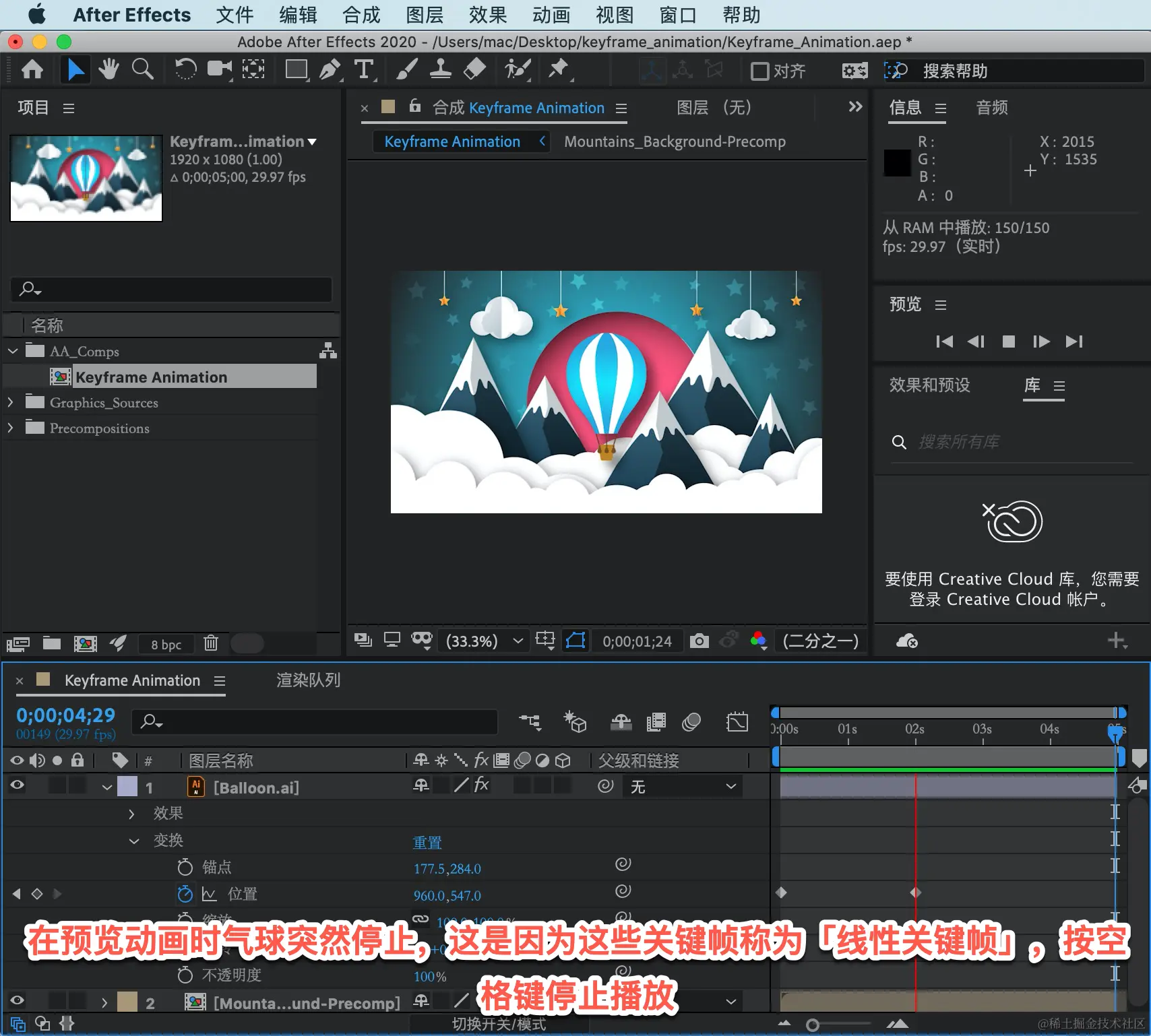Screen dimensions: 1151x1036
Task: Open the Graph Editor in timeline
Action: tap(737, 722)
